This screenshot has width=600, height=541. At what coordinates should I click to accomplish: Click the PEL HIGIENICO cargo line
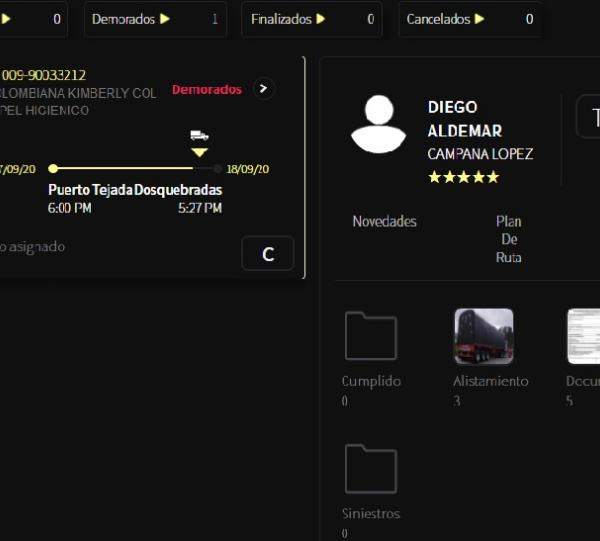(44, 111)
